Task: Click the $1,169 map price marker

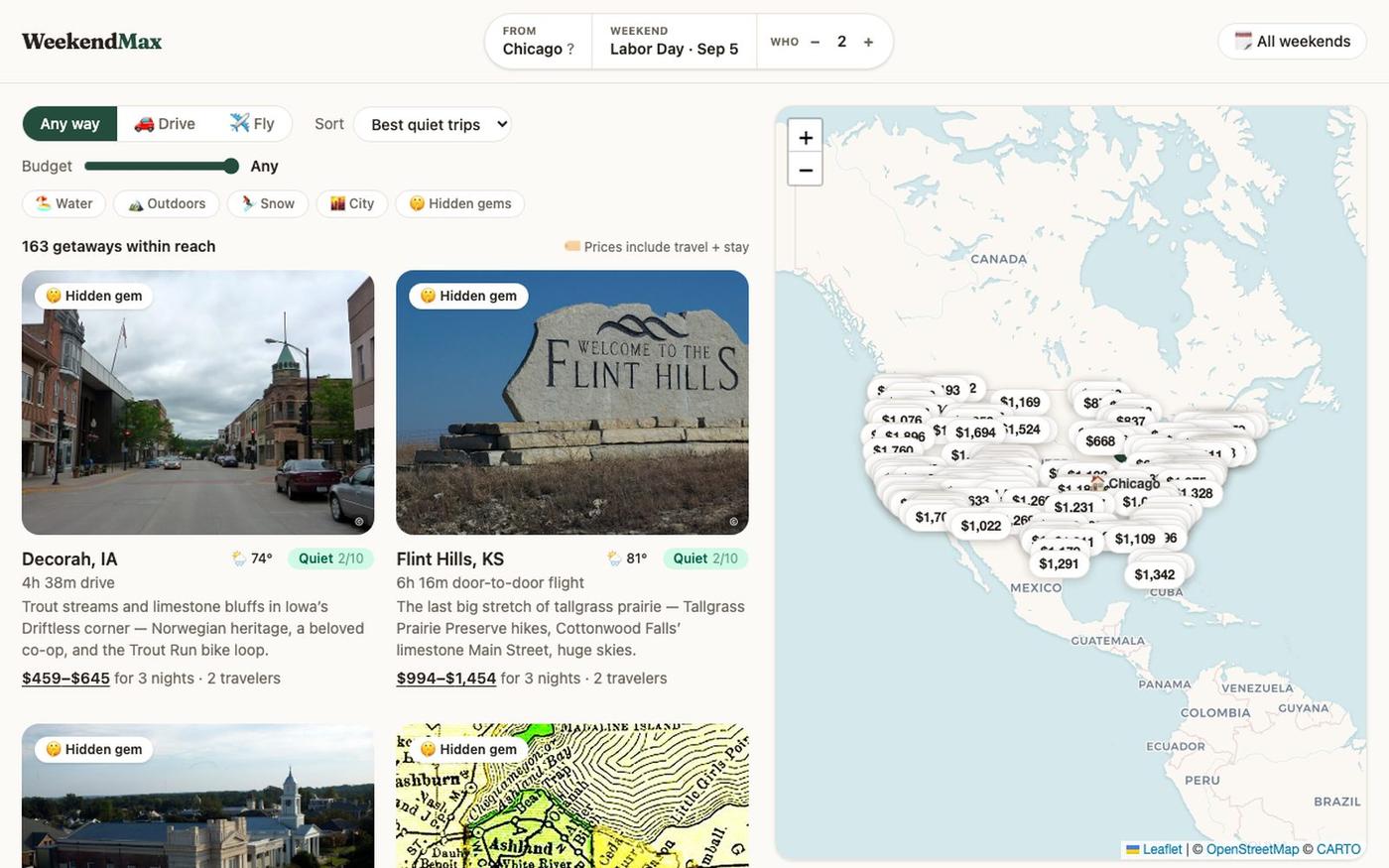Action: click(1020, 402)
